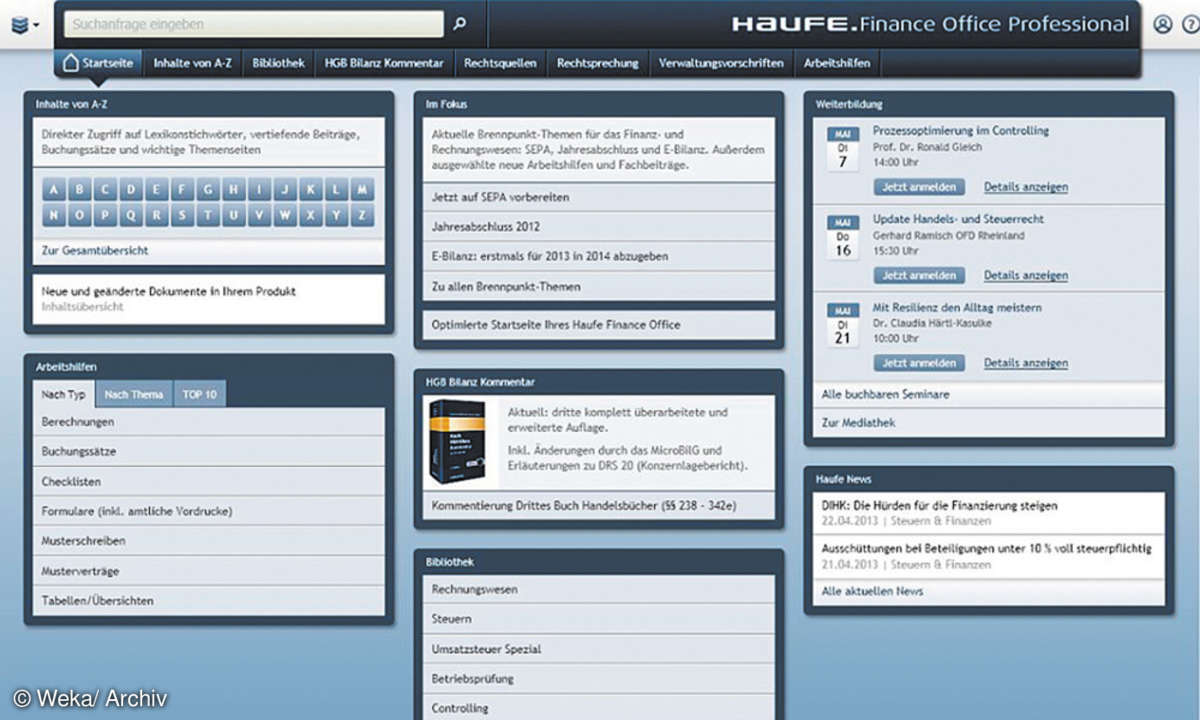This screenshot has width=1200, height=720.
Task: Open the Verwaltungsvorschriften navigation item
Action: coord(721,63)
